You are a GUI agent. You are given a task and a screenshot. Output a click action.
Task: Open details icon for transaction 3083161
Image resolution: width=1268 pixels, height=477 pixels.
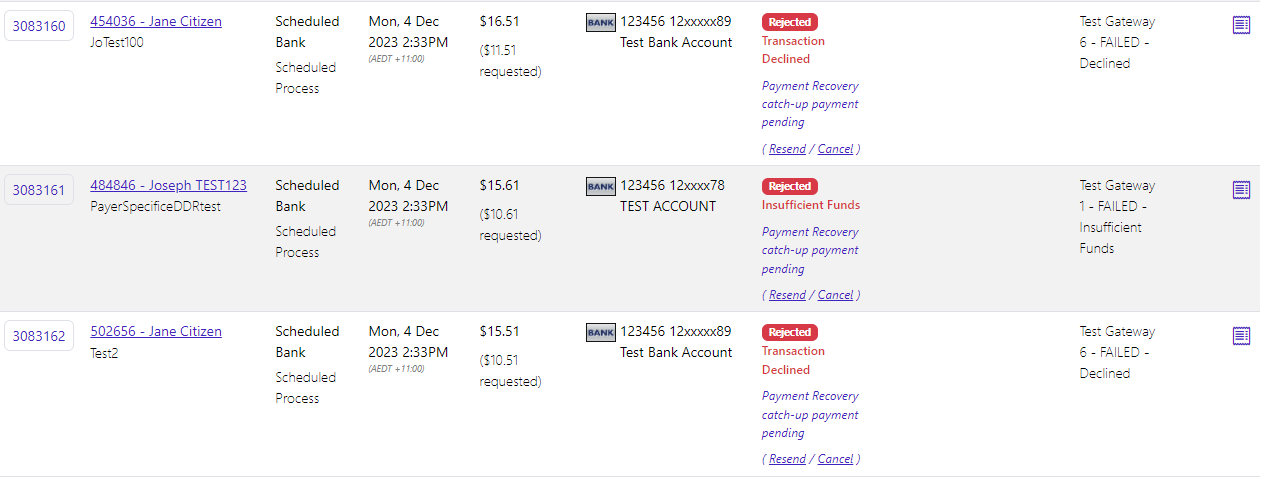(x=1241, y=189)
